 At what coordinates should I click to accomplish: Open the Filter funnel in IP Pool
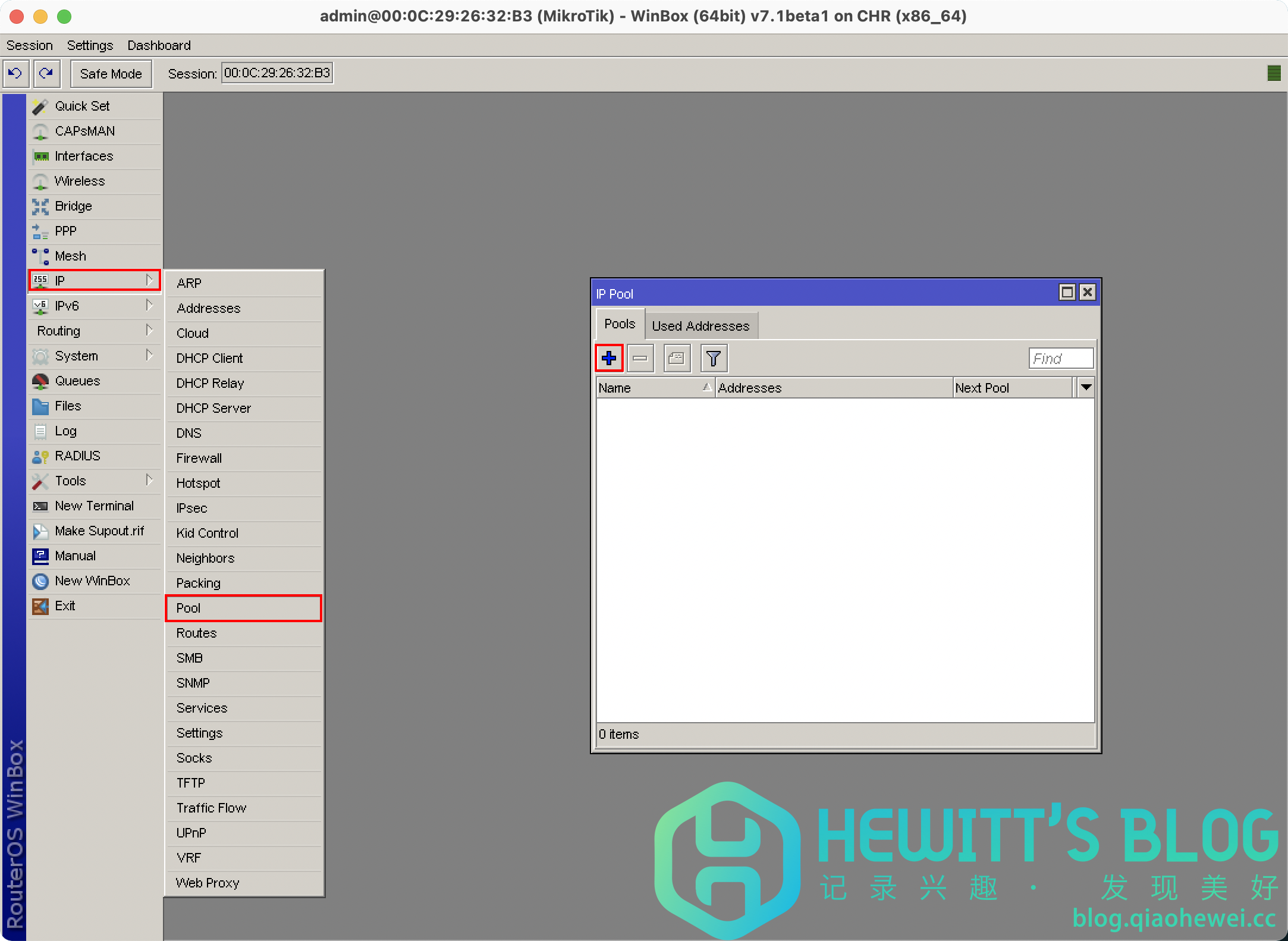(713, 358)
